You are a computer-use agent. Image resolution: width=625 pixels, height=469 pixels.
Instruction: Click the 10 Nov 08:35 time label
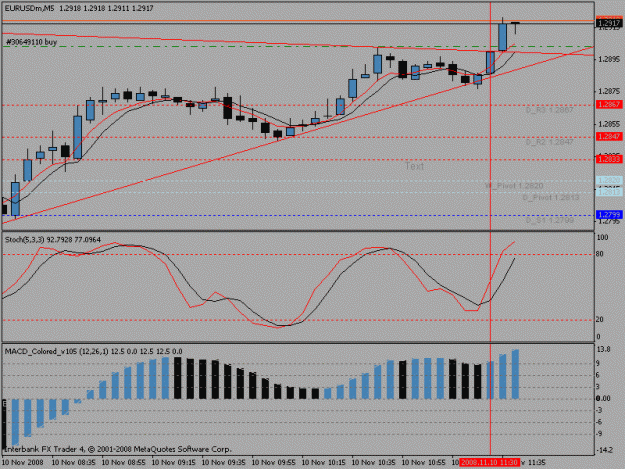74,463
